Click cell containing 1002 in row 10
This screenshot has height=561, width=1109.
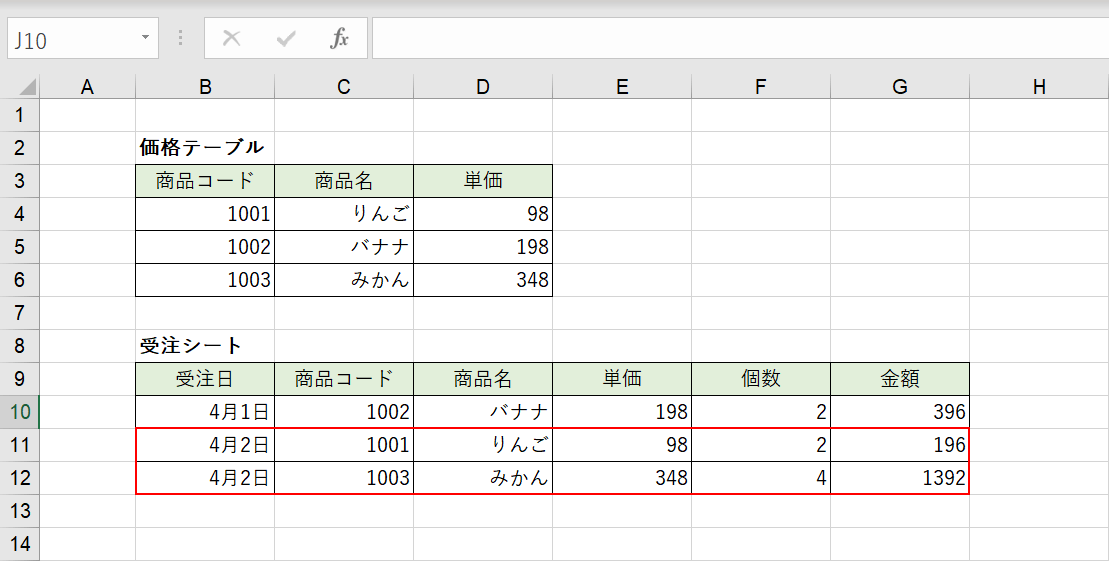[344, 412]
